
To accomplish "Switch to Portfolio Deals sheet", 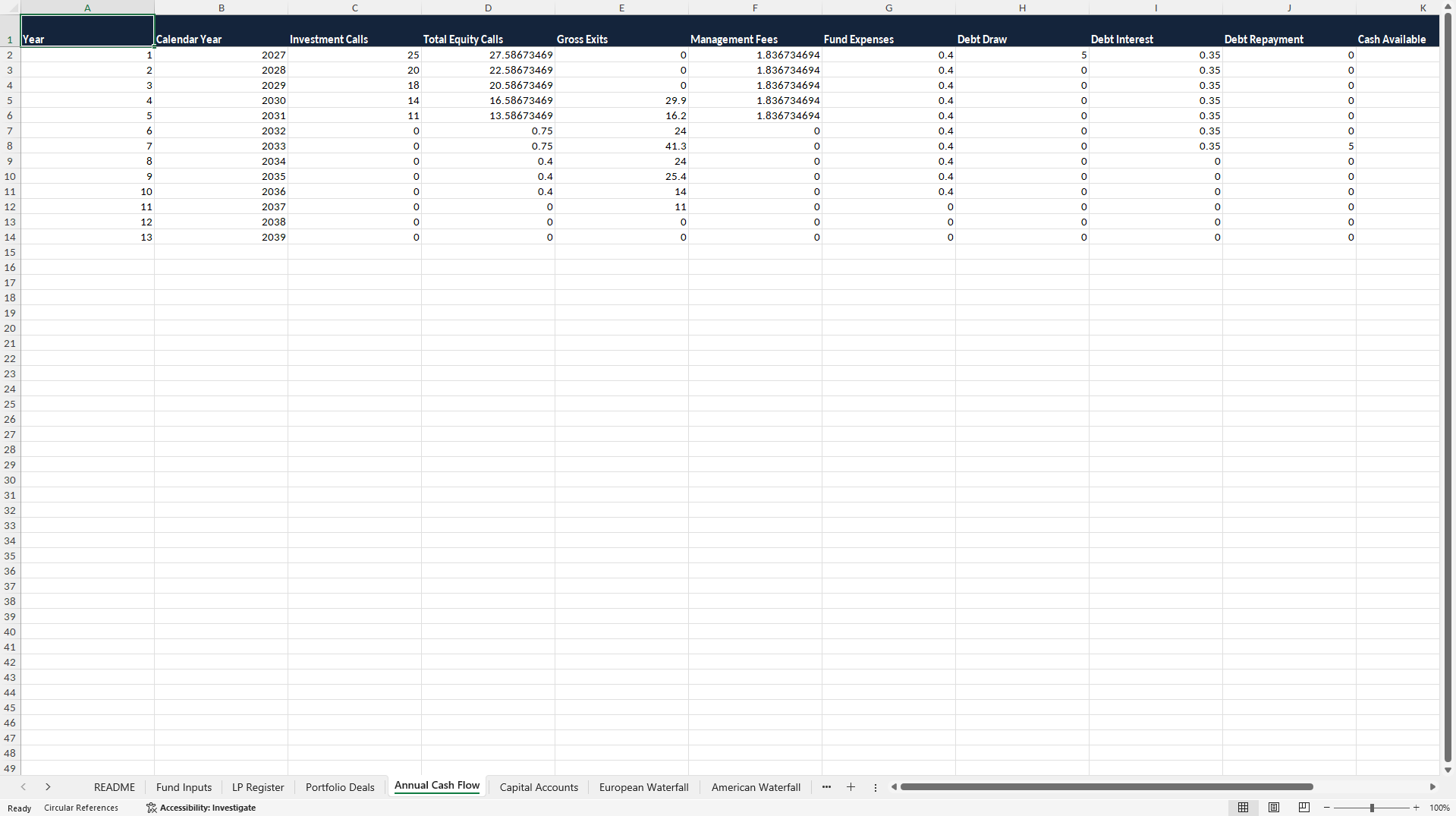I will pos(340,787).
